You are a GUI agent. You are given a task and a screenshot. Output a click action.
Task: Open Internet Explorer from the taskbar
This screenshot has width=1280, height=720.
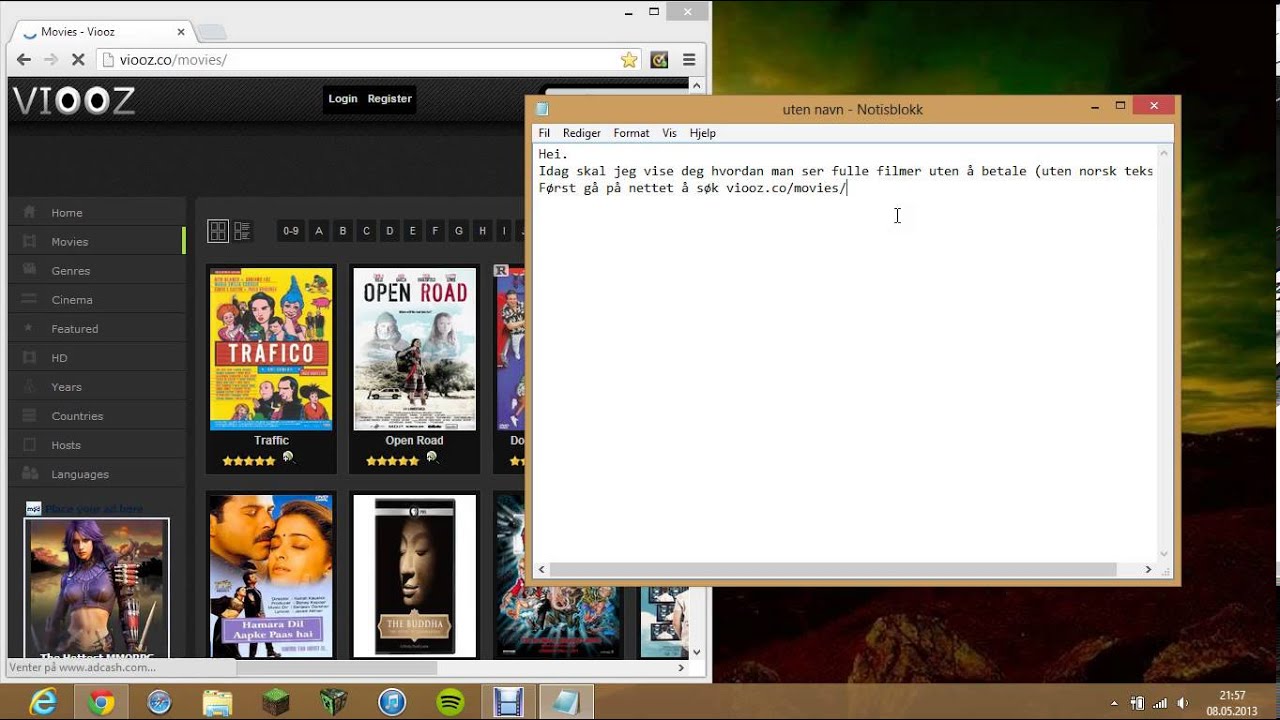[x=43, y=703]
